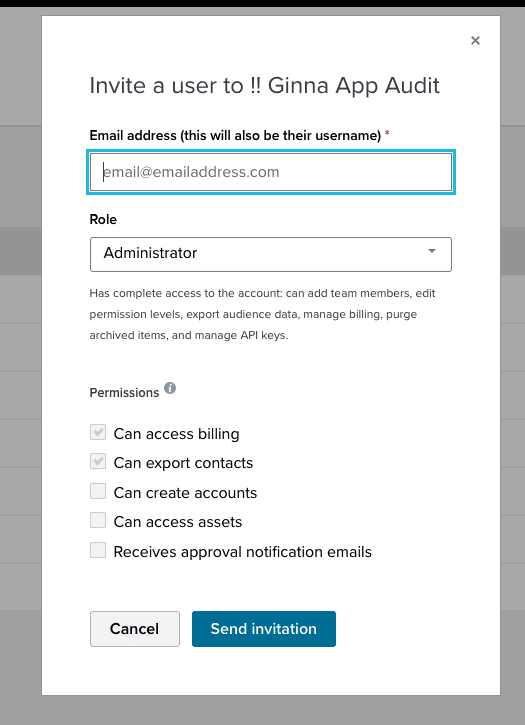Enable the Can access assets checkbox
Viewport: 525px width, 725px height.
(x=98, y=521)
